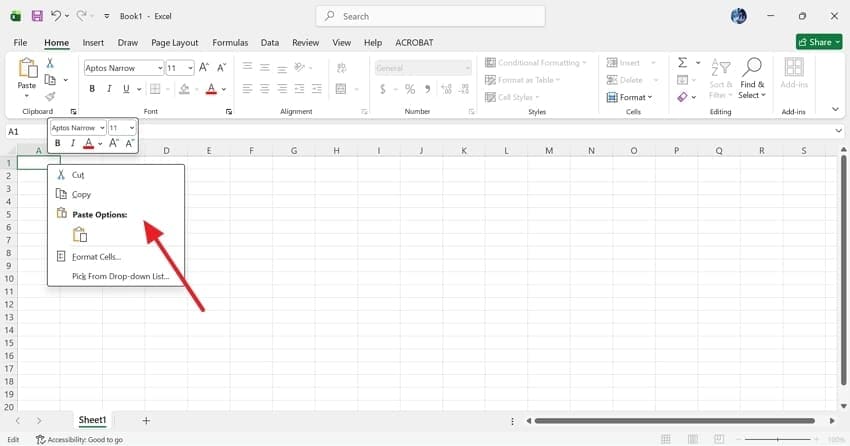Expand the formula bar chevron
Screen dimensions: 850x446
[839, 131]
